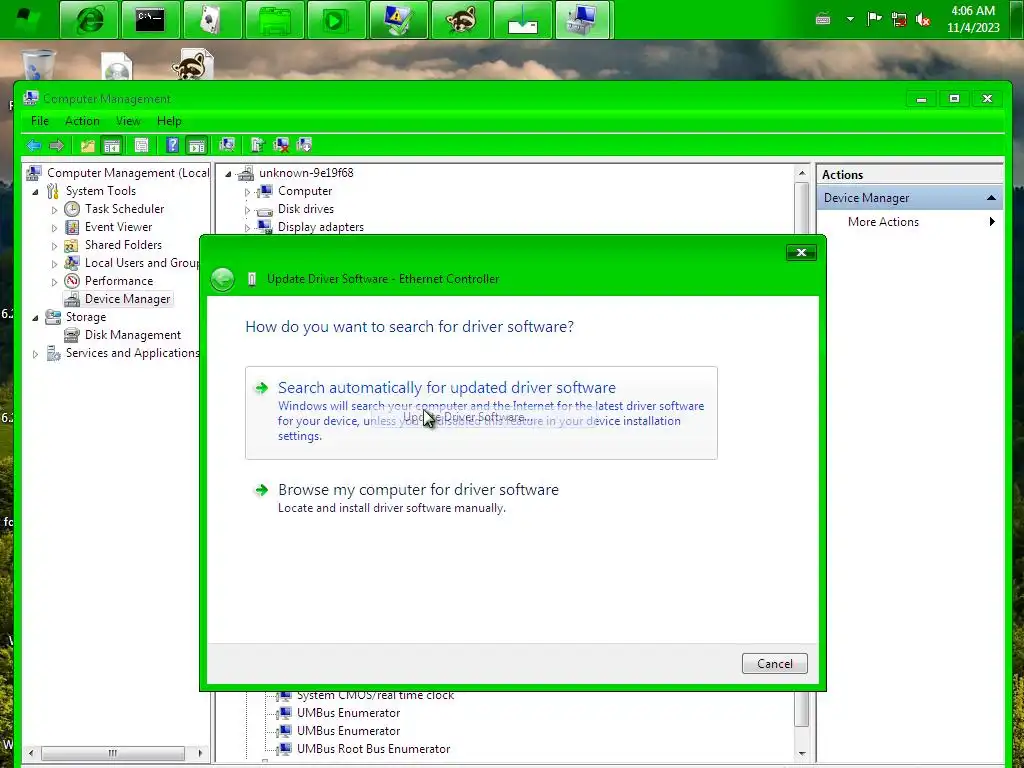Click the muted speaker tray icon
This screenshot has height=768, width=1024.
pos(923,20)
